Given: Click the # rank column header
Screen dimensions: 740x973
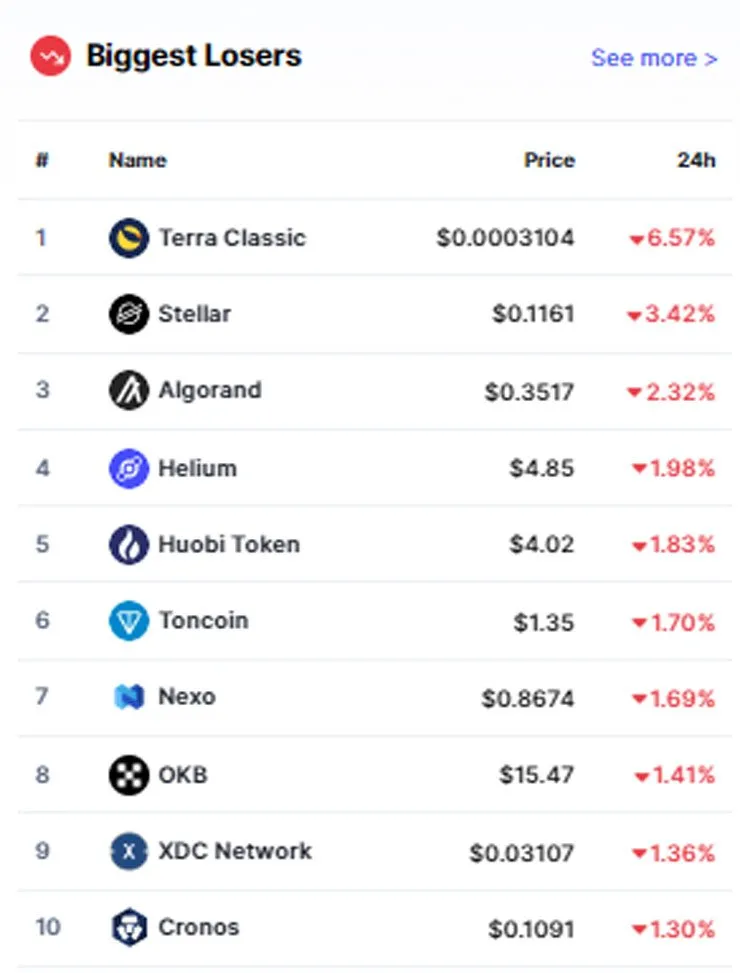Looking at the screenshot, I should point(42,160).
